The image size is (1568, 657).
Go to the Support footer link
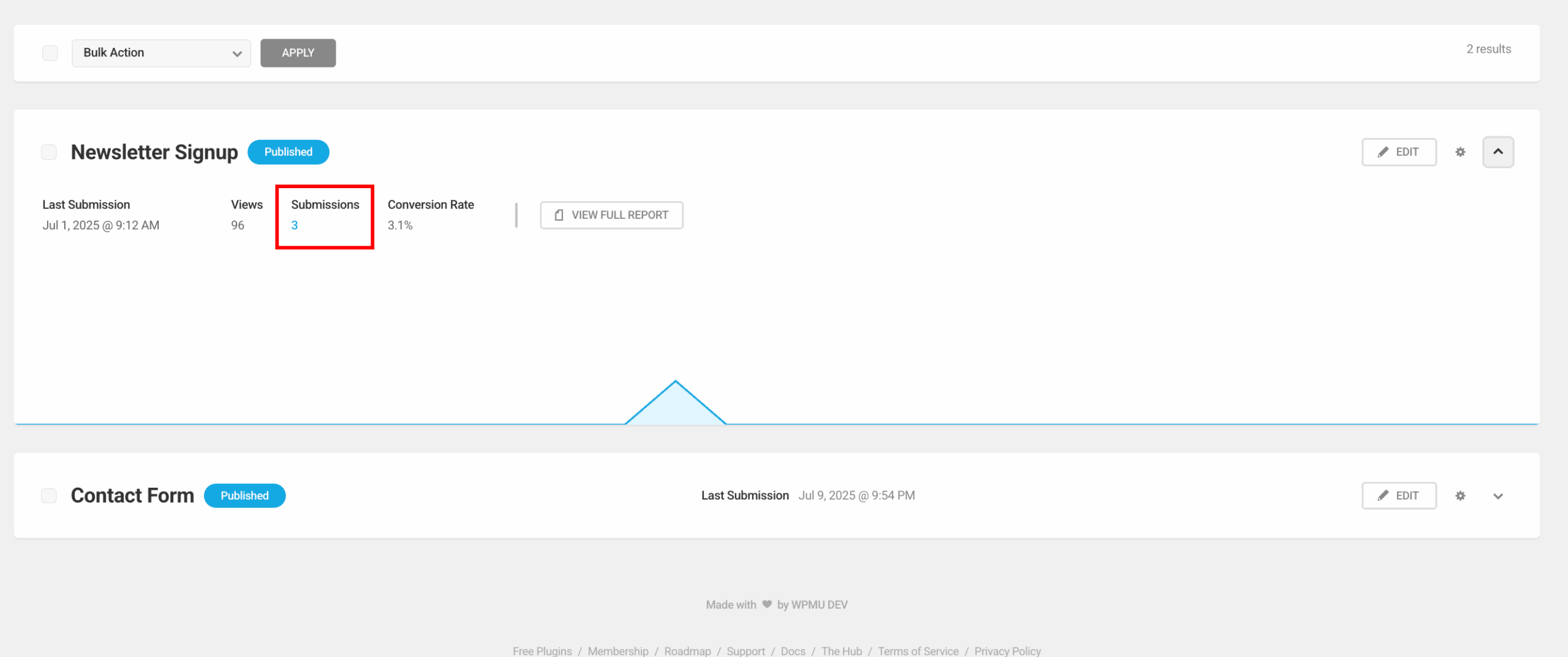coord(745,651)
